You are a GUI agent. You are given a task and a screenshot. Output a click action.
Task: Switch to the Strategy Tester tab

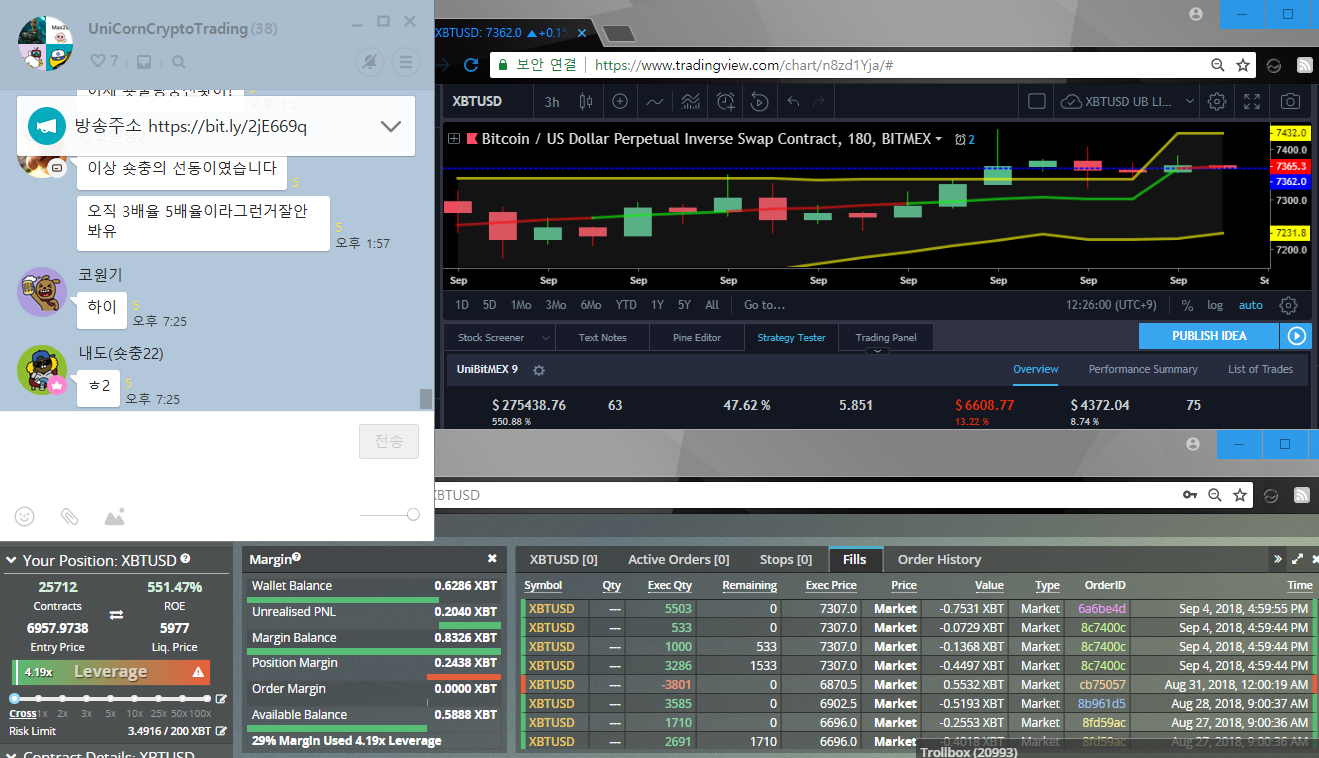792,337
